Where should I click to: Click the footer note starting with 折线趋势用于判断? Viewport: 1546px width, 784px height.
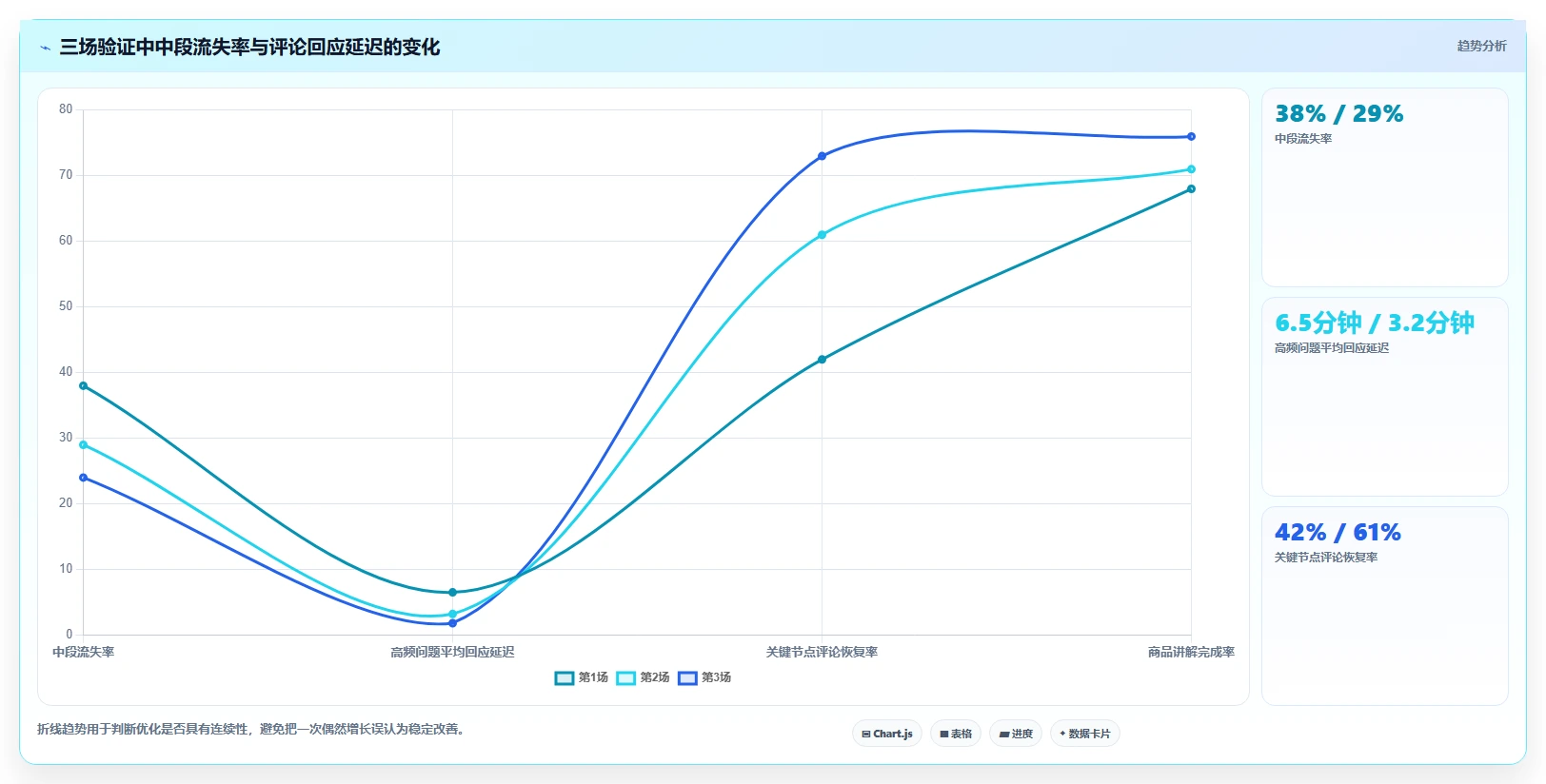point(252,730)
